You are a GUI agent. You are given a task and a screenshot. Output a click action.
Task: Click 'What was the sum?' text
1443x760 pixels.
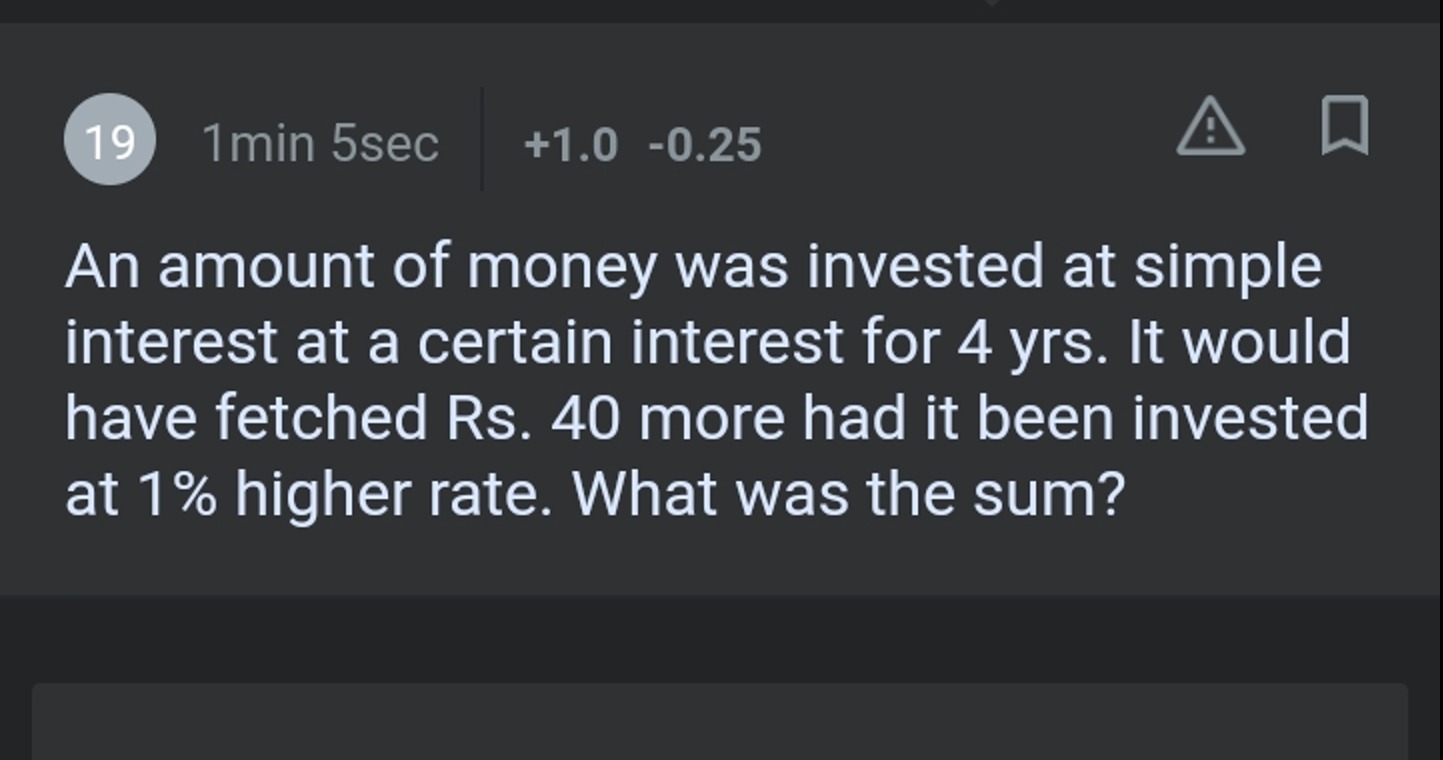pos(850,494)
